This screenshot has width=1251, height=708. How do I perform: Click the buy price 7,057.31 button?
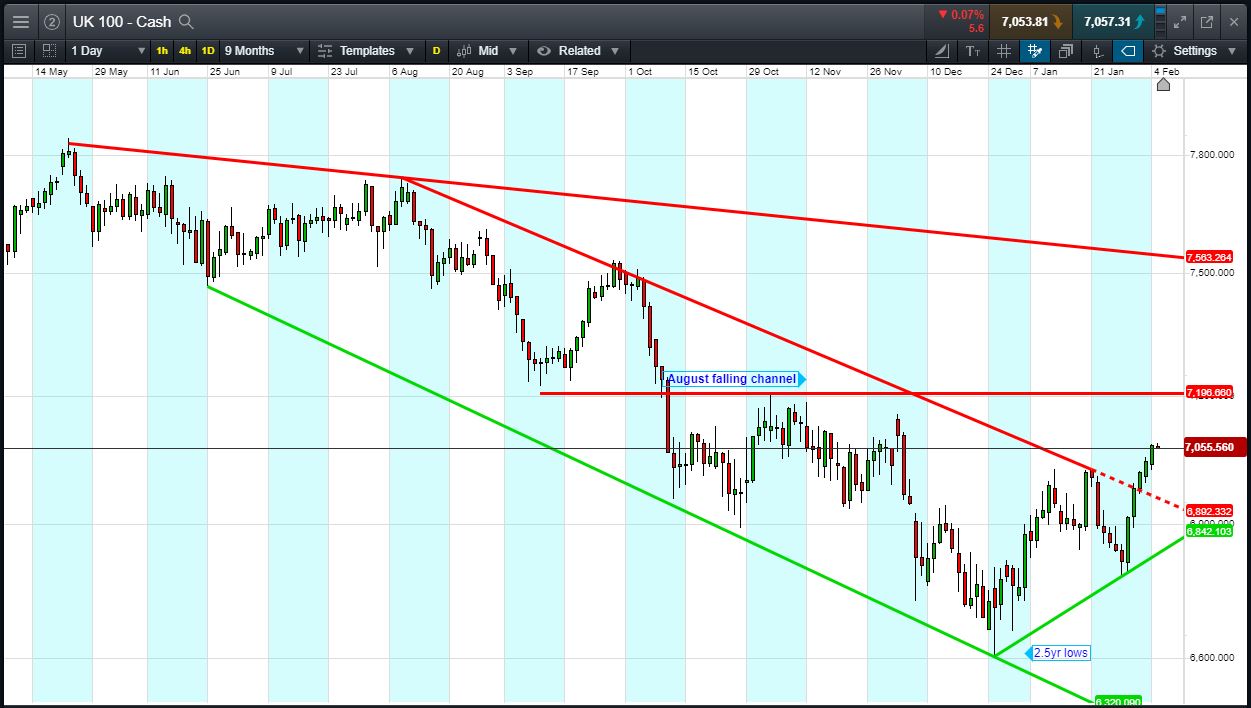click(1111, 21)
